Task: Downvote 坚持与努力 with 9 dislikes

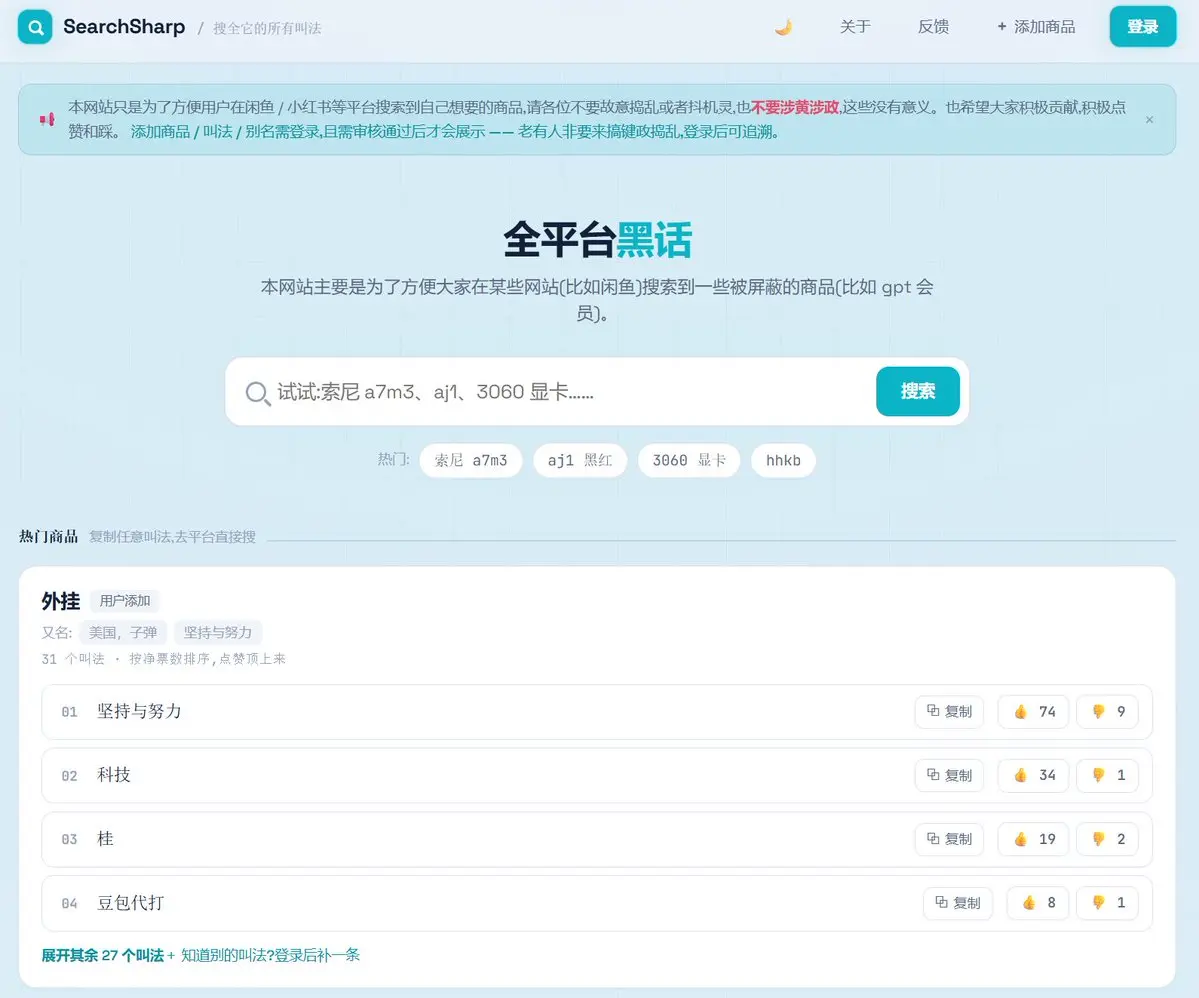Action: click(1107, 712)
